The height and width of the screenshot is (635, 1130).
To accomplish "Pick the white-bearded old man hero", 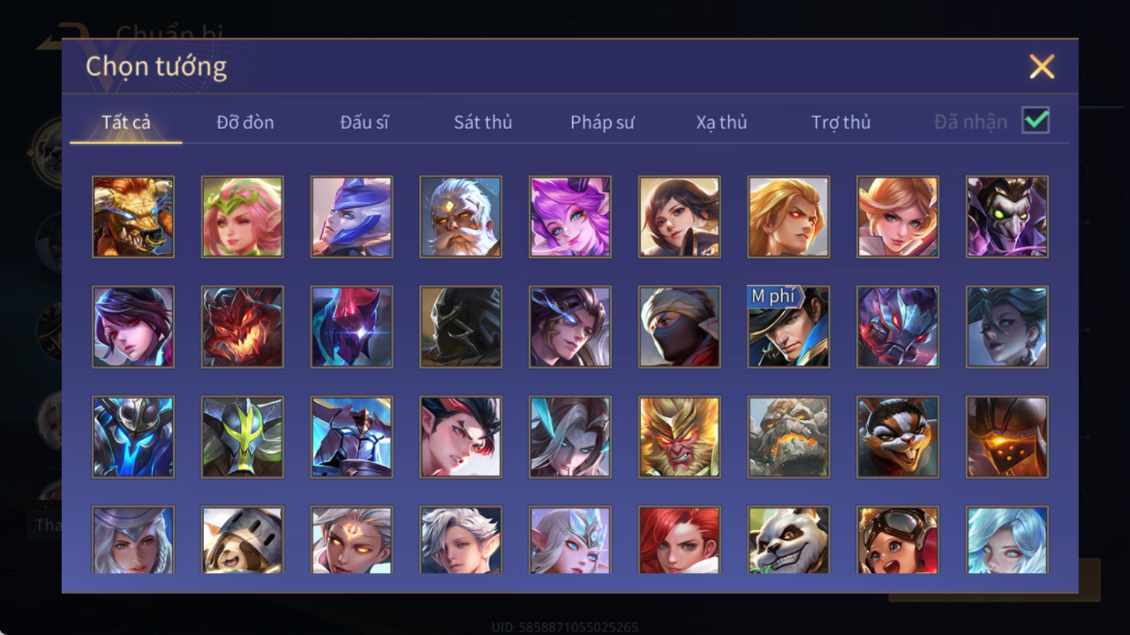I will pyautogui.click(x=461, y=217).
